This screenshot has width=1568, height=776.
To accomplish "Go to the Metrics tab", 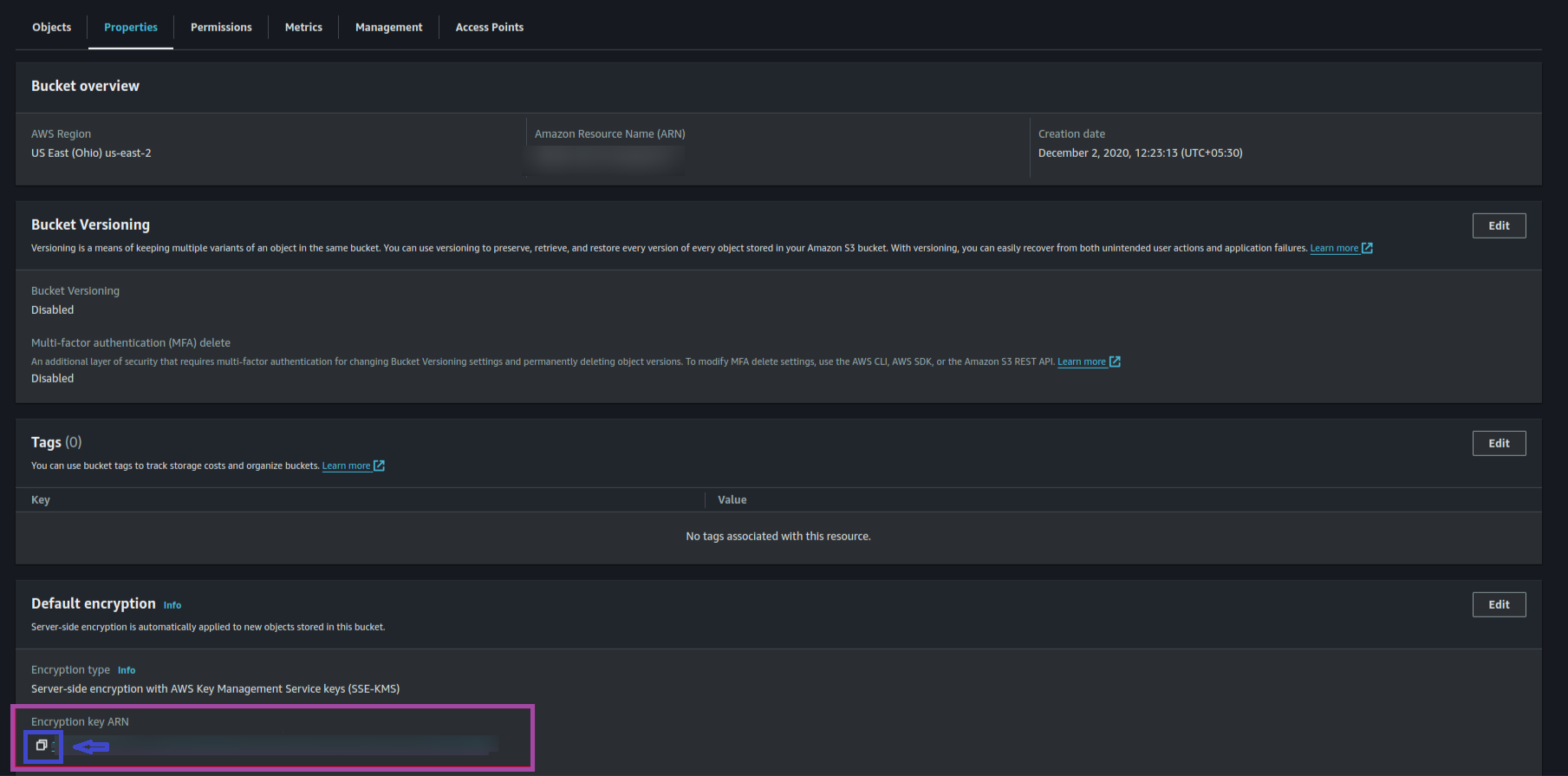I will 303,27.
